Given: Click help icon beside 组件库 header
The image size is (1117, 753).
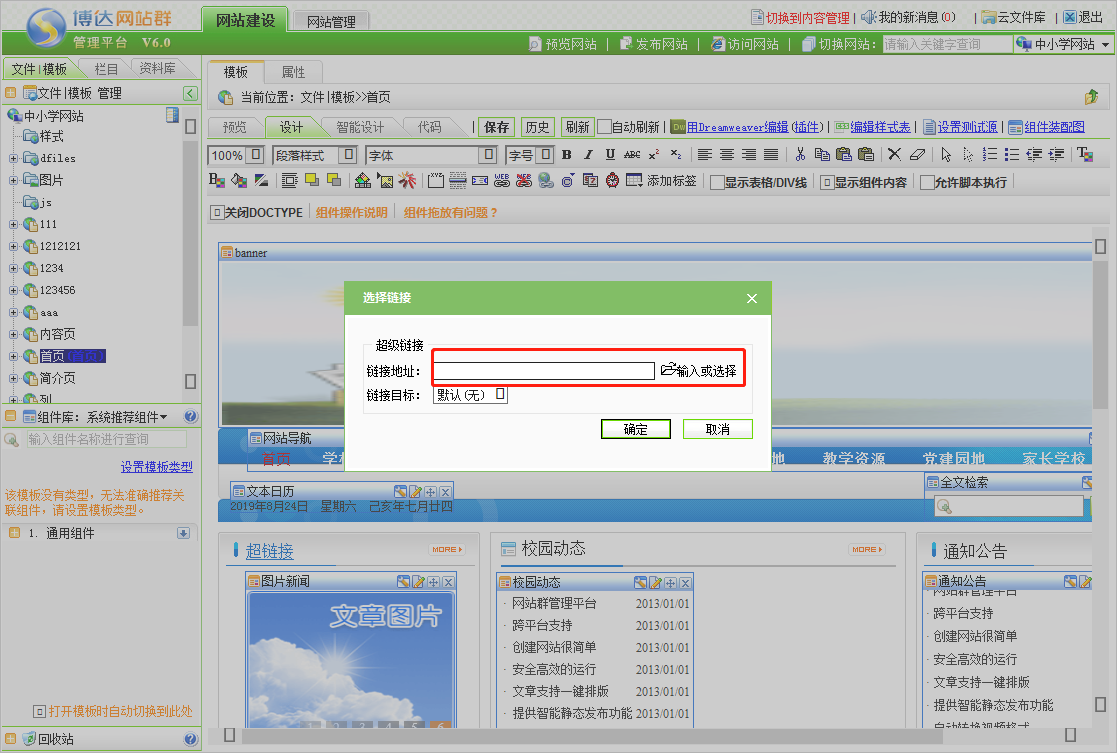Looking at the screenshot, I should (x=191, y=417).
